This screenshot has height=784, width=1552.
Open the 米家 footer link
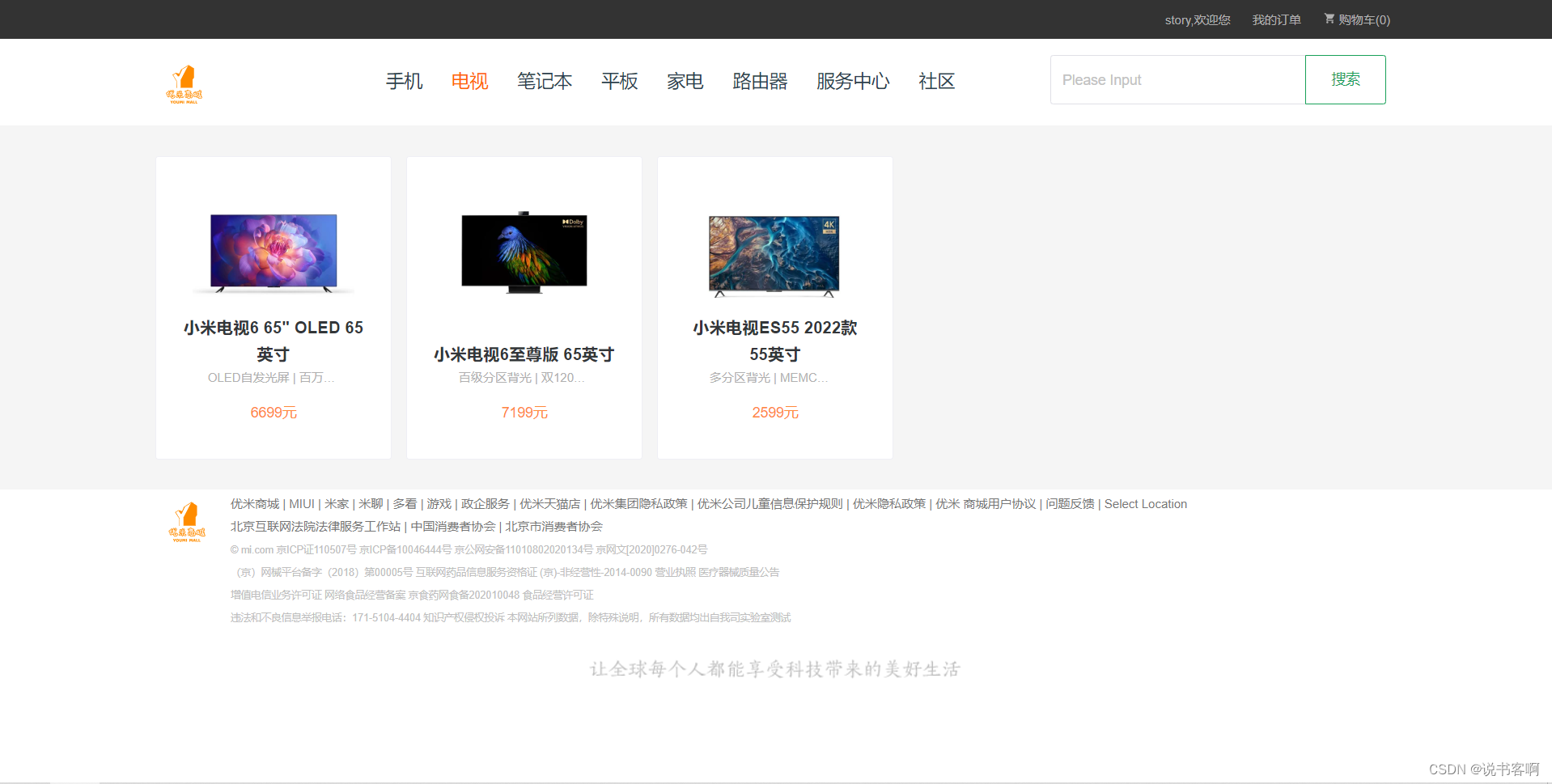(x=337, y=504)
